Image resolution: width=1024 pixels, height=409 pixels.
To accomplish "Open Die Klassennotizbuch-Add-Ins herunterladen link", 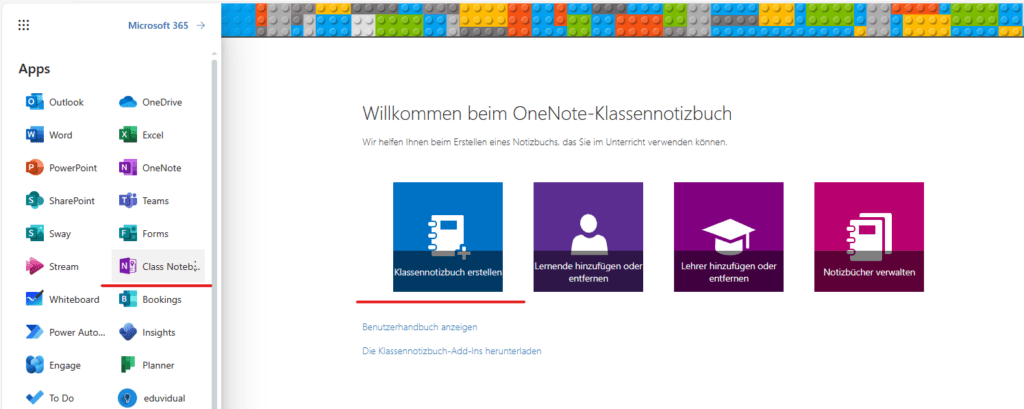I will 452,351.
